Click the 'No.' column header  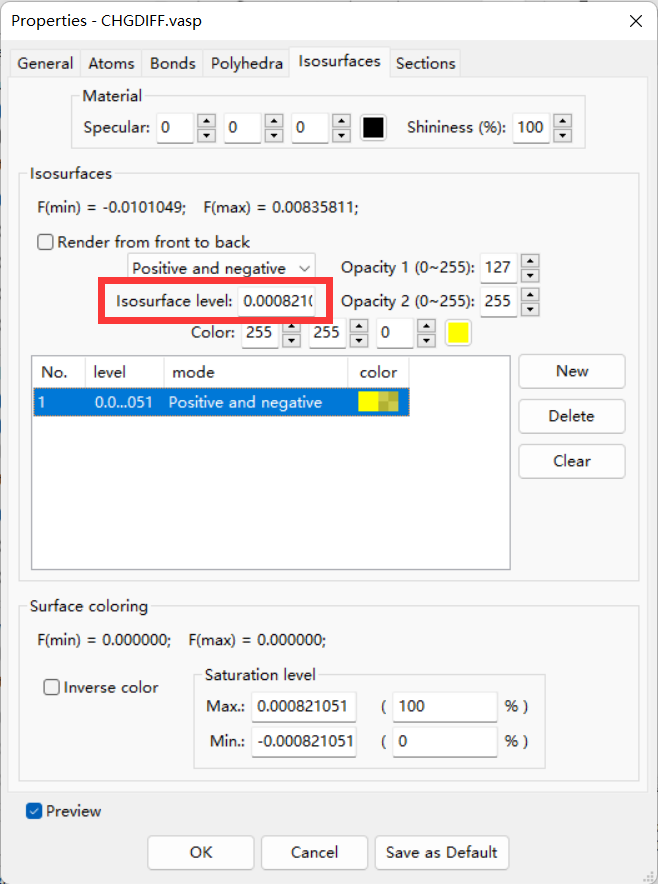59,372
